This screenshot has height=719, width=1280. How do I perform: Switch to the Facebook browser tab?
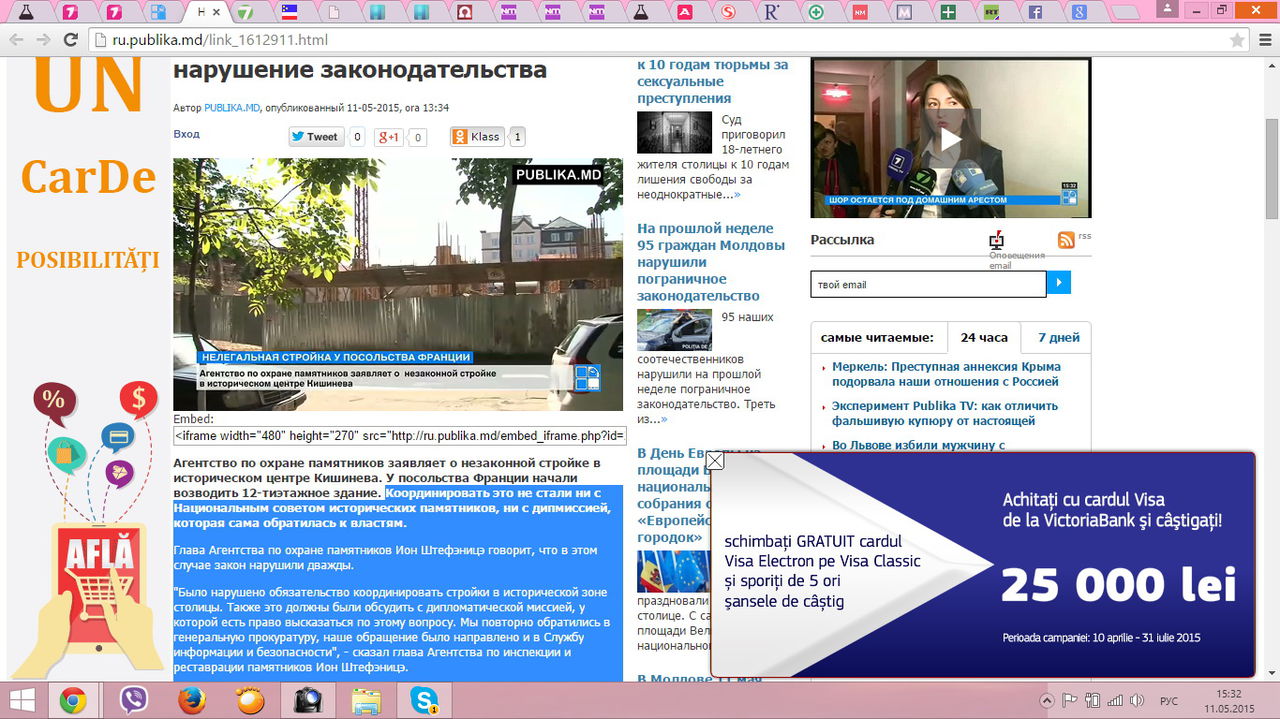coord(1035,13)
